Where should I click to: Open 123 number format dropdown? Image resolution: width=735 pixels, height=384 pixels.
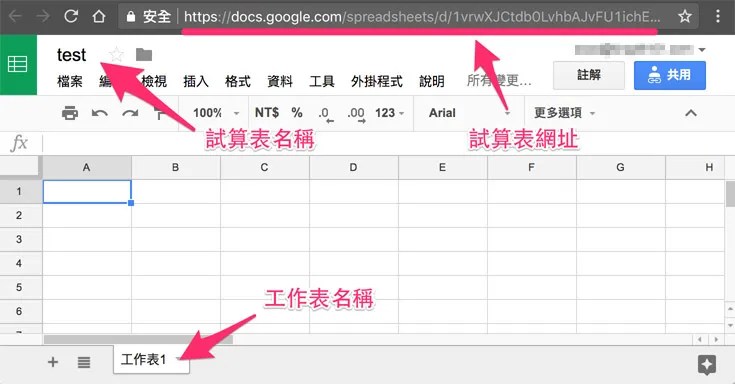tap(389, 113)
